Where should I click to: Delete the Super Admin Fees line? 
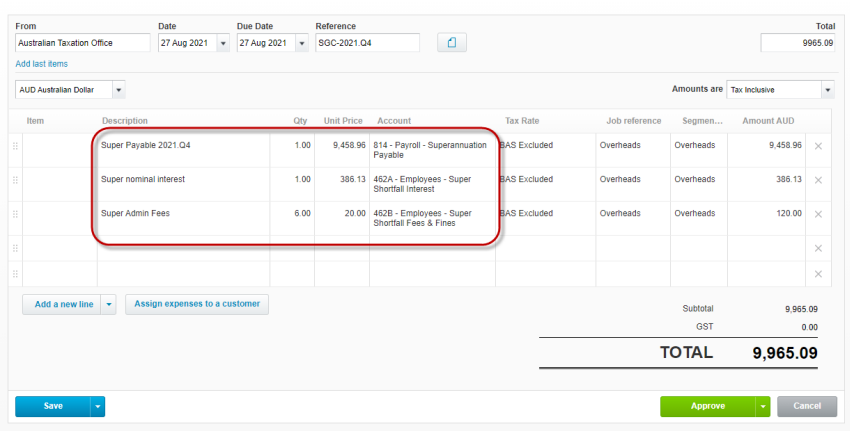pyautogui.click(x=818, y=214)
